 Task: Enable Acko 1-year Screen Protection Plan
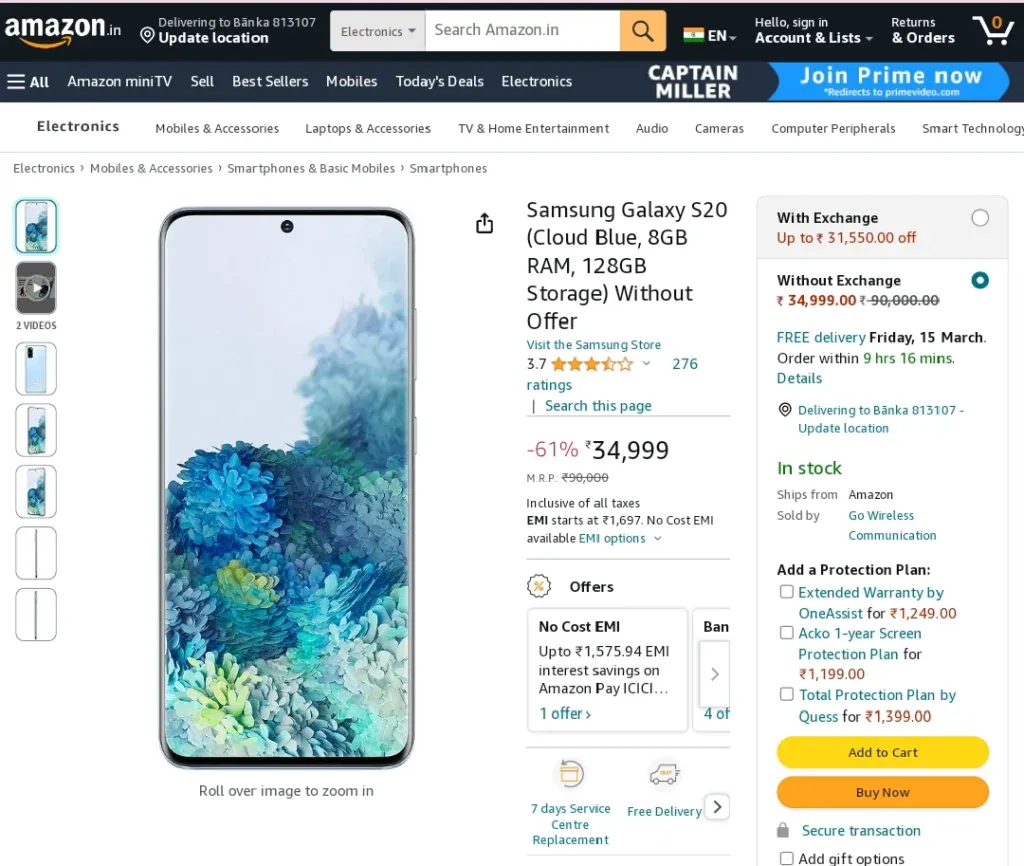787,633
